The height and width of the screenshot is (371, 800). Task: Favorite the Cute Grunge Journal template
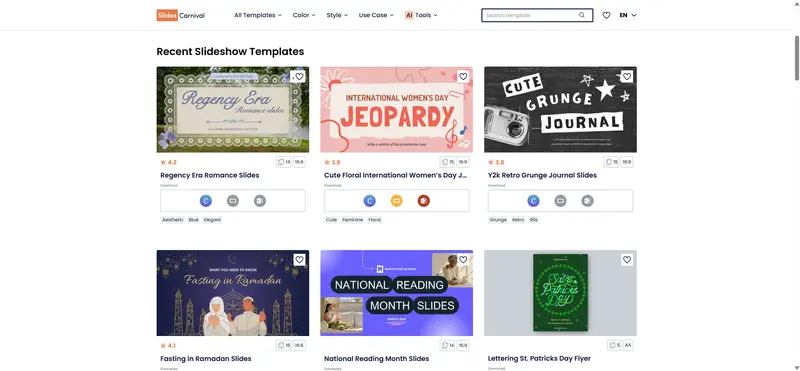627,77
